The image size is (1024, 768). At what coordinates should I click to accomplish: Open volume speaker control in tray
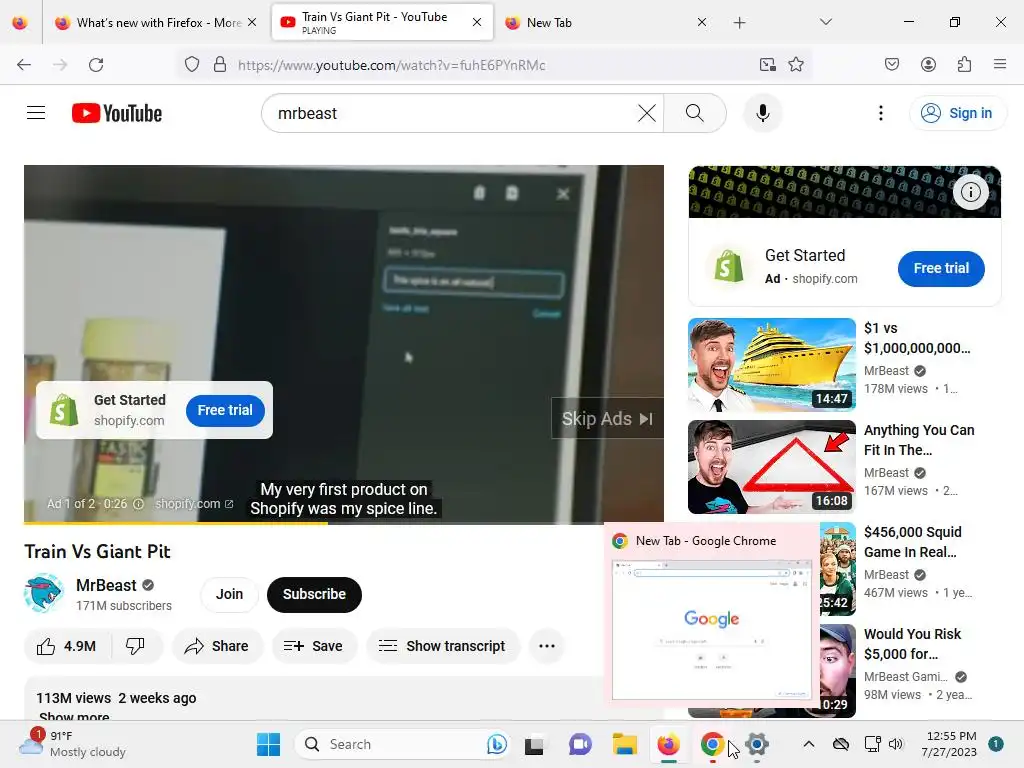(x=895, y=744)
